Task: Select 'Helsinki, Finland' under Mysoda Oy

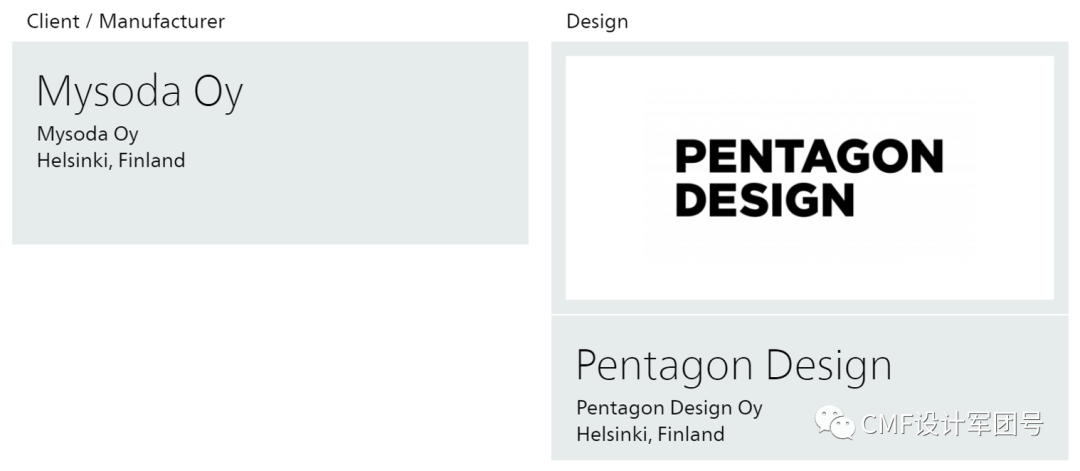Action: tap(111, 160)
